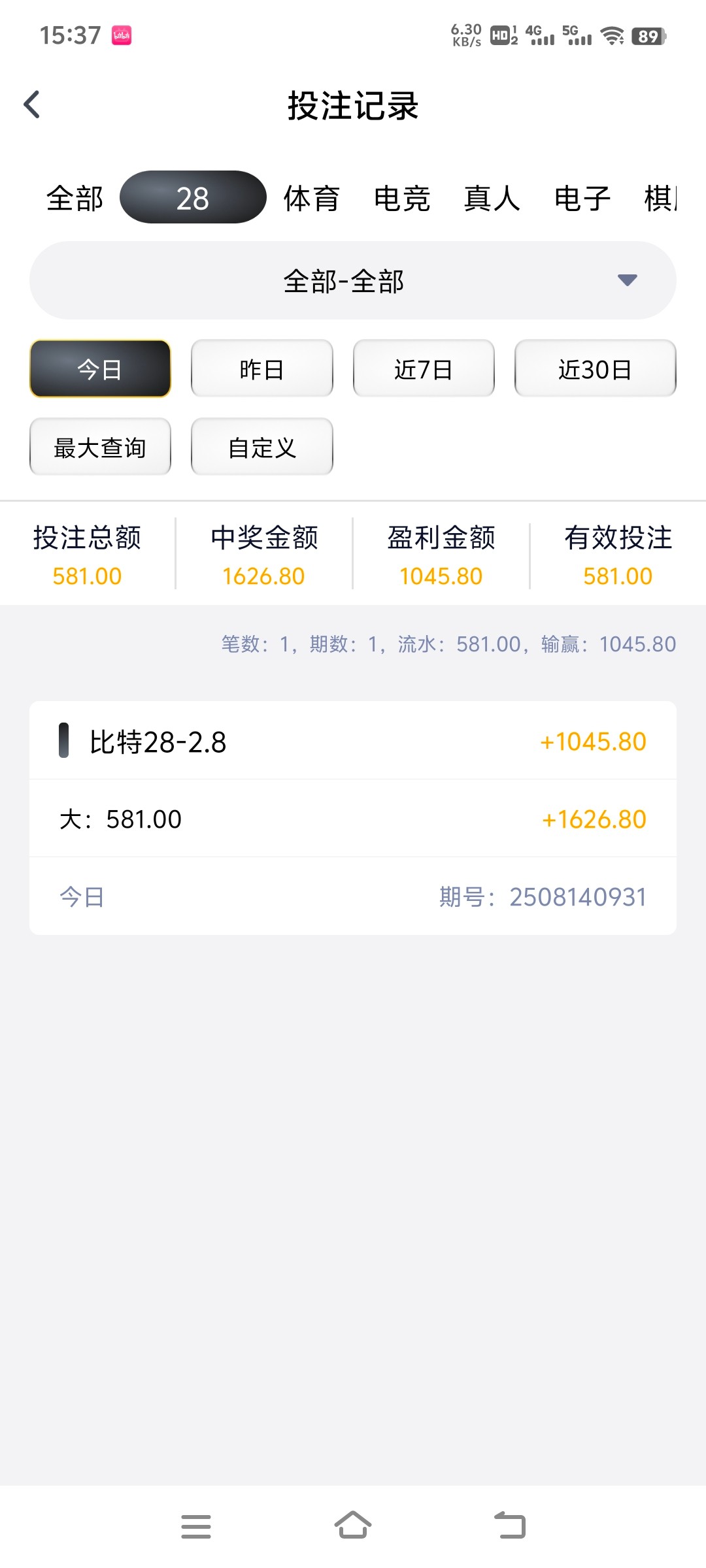
Task: Go to the 真人 category tab
Action: [x=492, y=198]
